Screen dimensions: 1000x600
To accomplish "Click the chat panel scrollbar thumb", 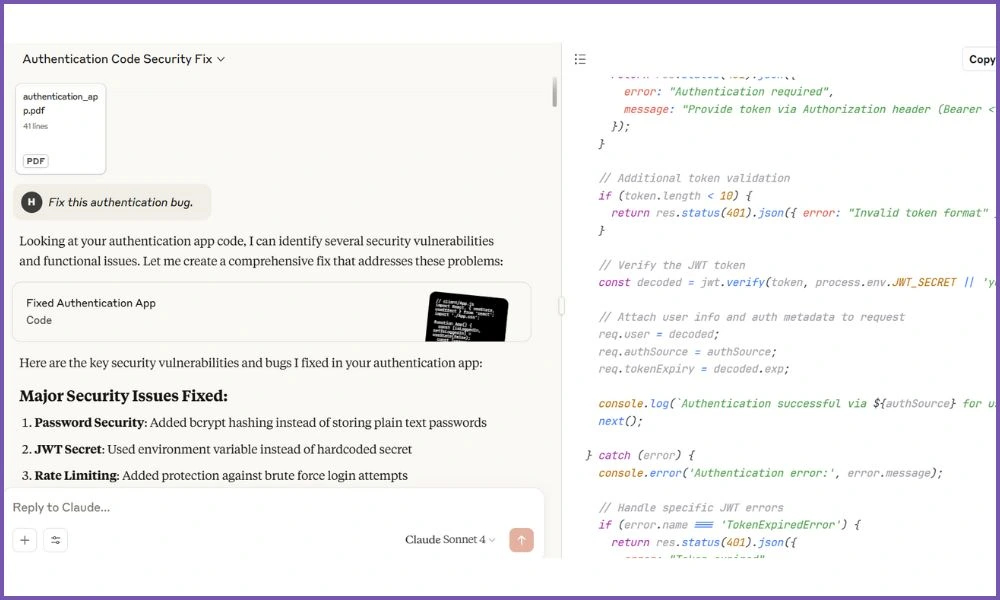I will tap(554, 92).
